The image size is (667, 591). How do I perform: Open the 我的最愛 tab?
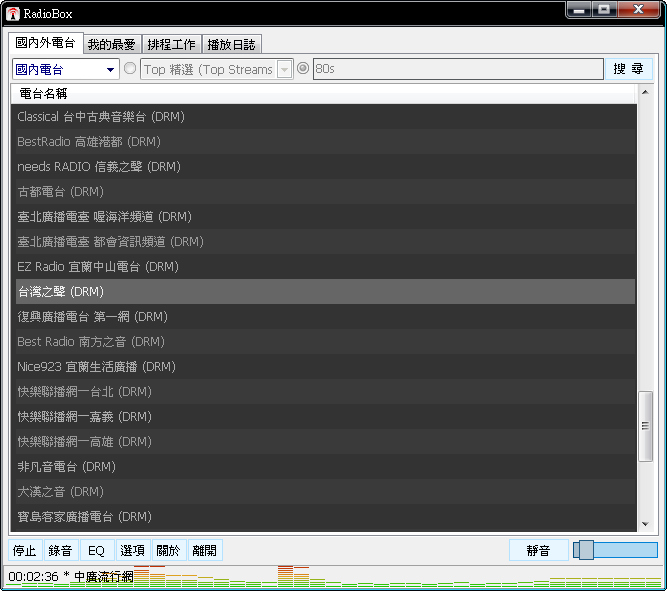(112, 44)
